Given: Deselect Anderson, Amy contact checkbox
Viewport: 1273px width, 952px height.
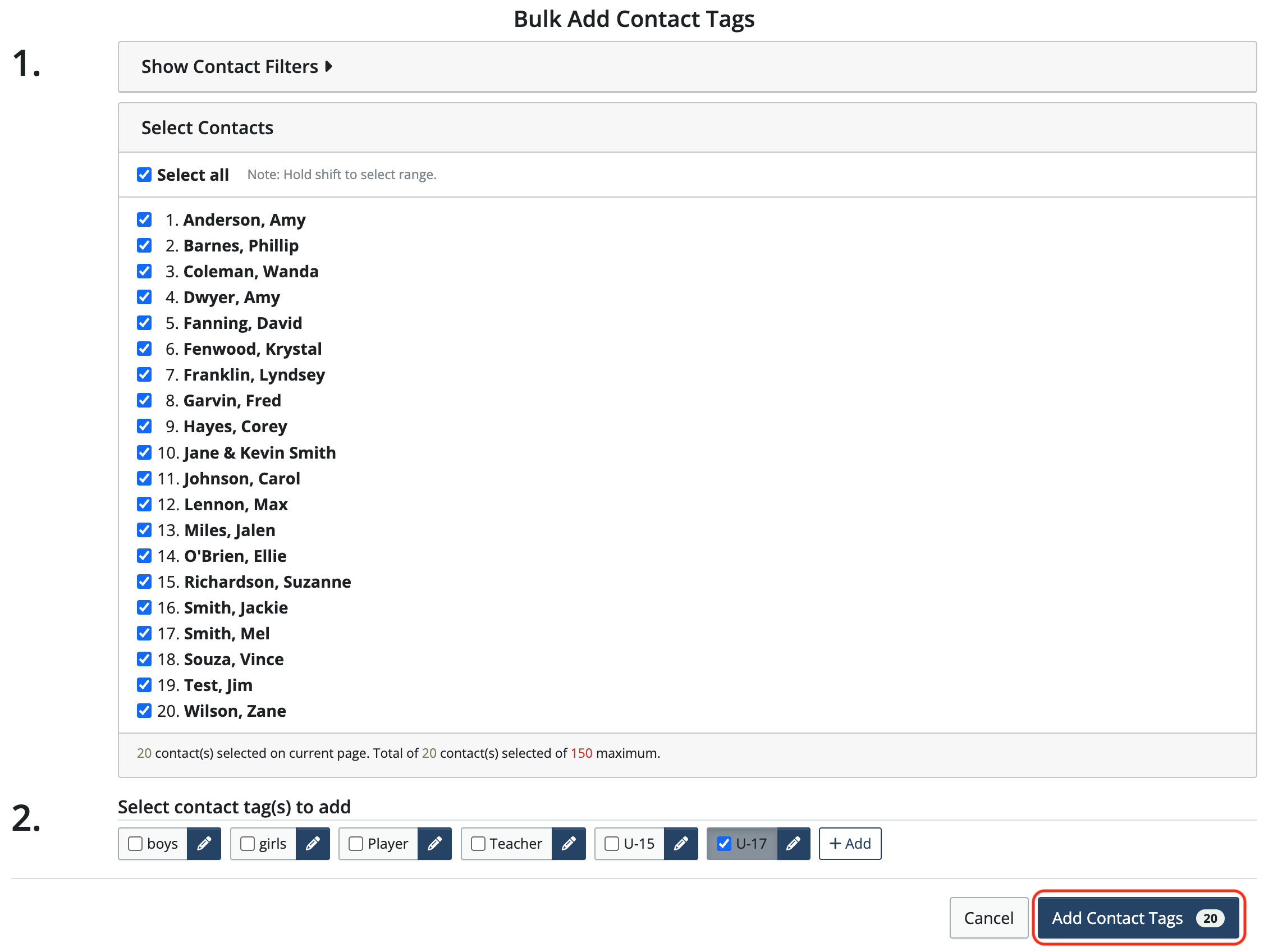Looking at the screenshot, I should [x=144, y=219].
